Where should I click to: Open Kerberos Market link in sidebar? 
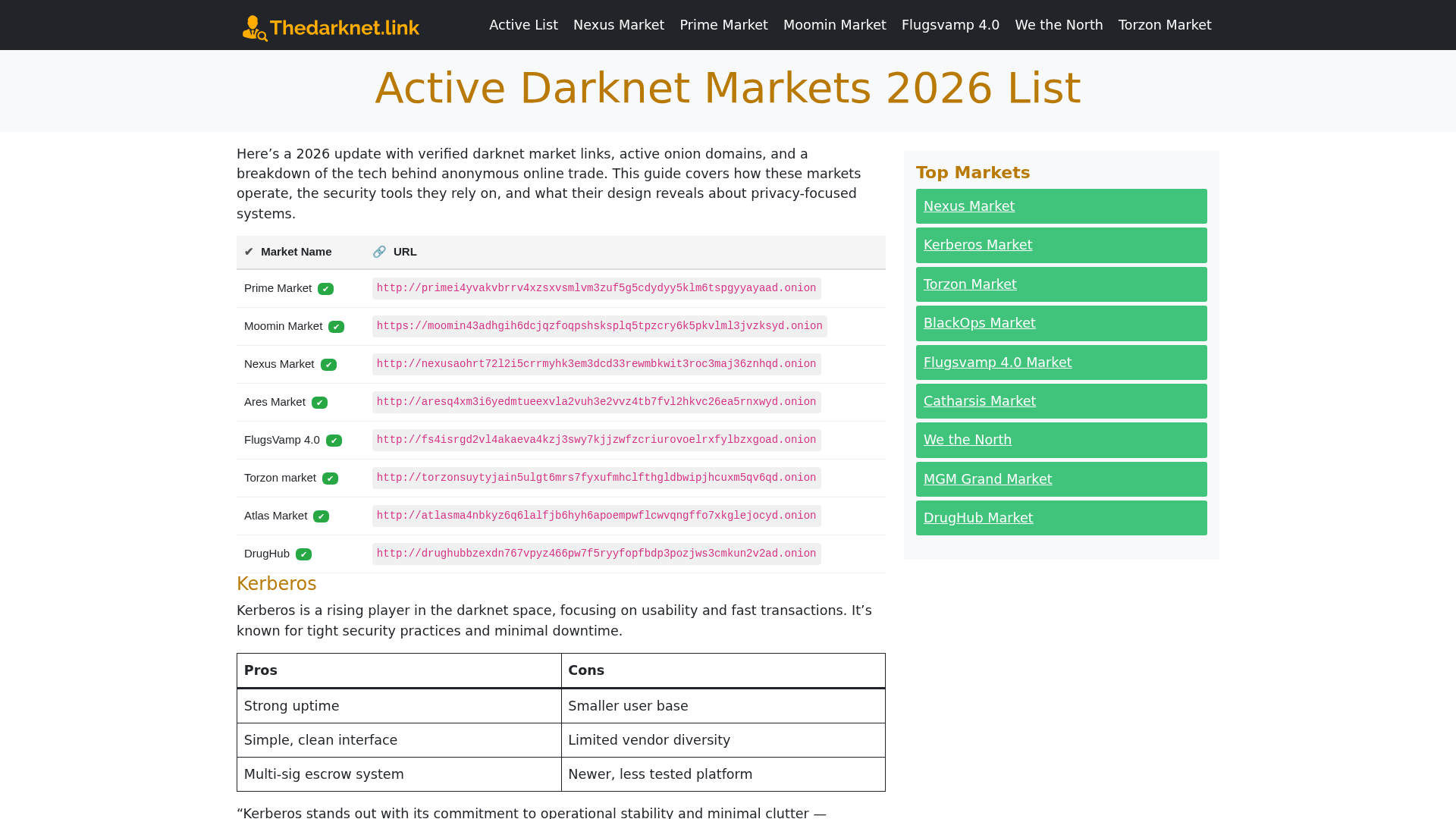coord(977,245)
